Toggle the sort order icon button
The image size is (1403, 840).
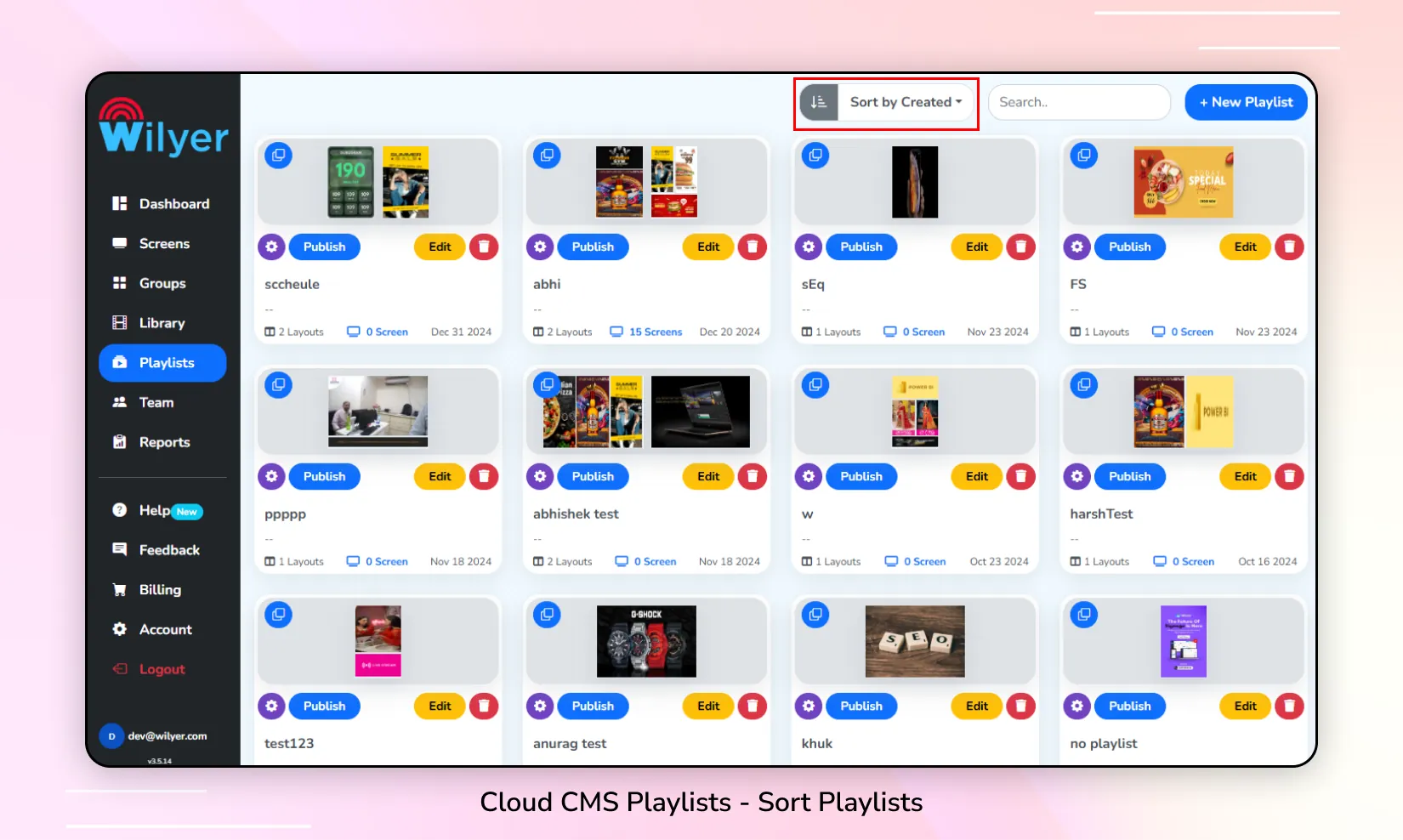[x=819, y=102]
